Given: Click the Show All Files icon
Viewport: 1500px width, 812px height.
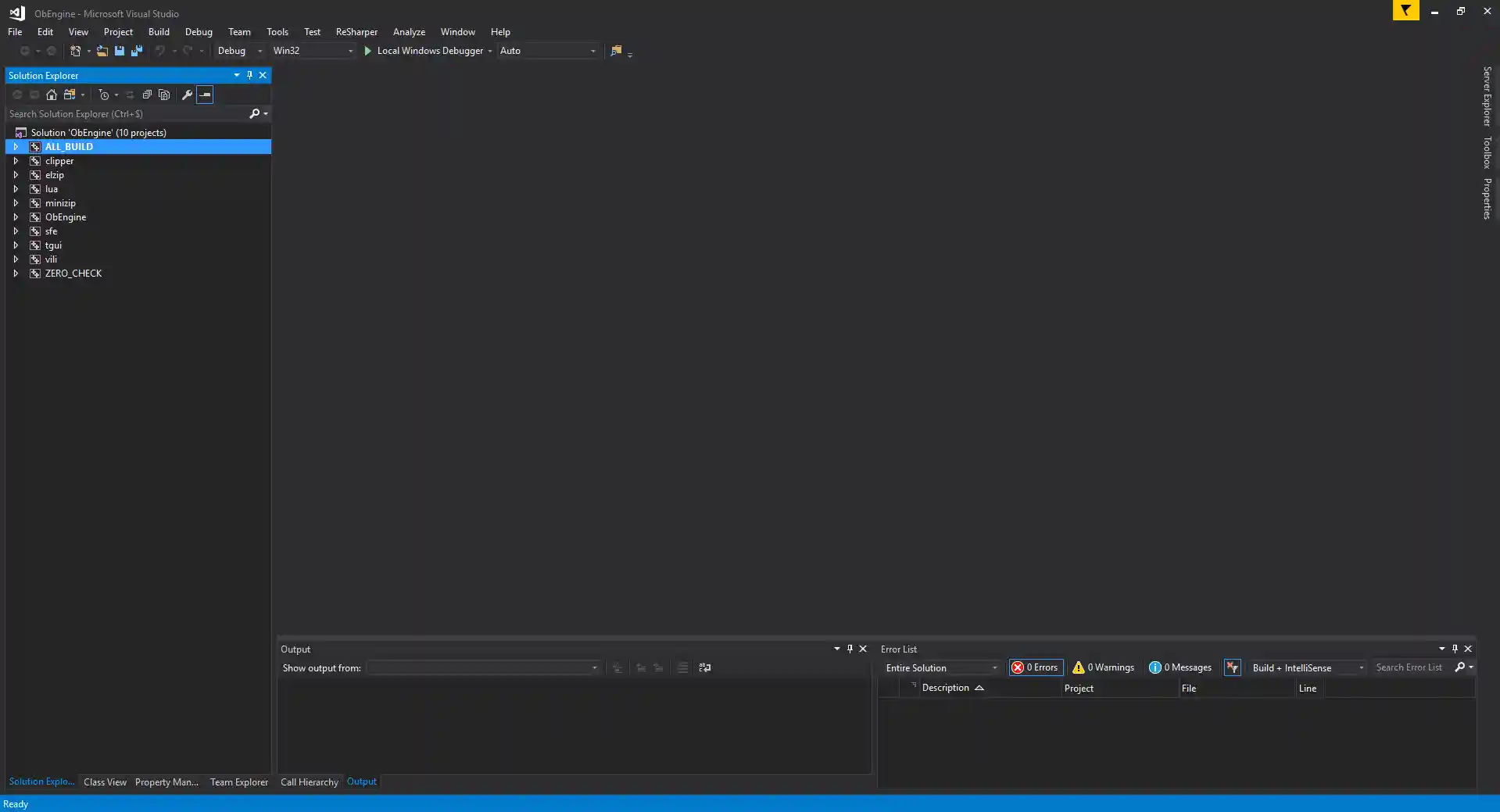Looking at the screenshot, I should [164, 95].
